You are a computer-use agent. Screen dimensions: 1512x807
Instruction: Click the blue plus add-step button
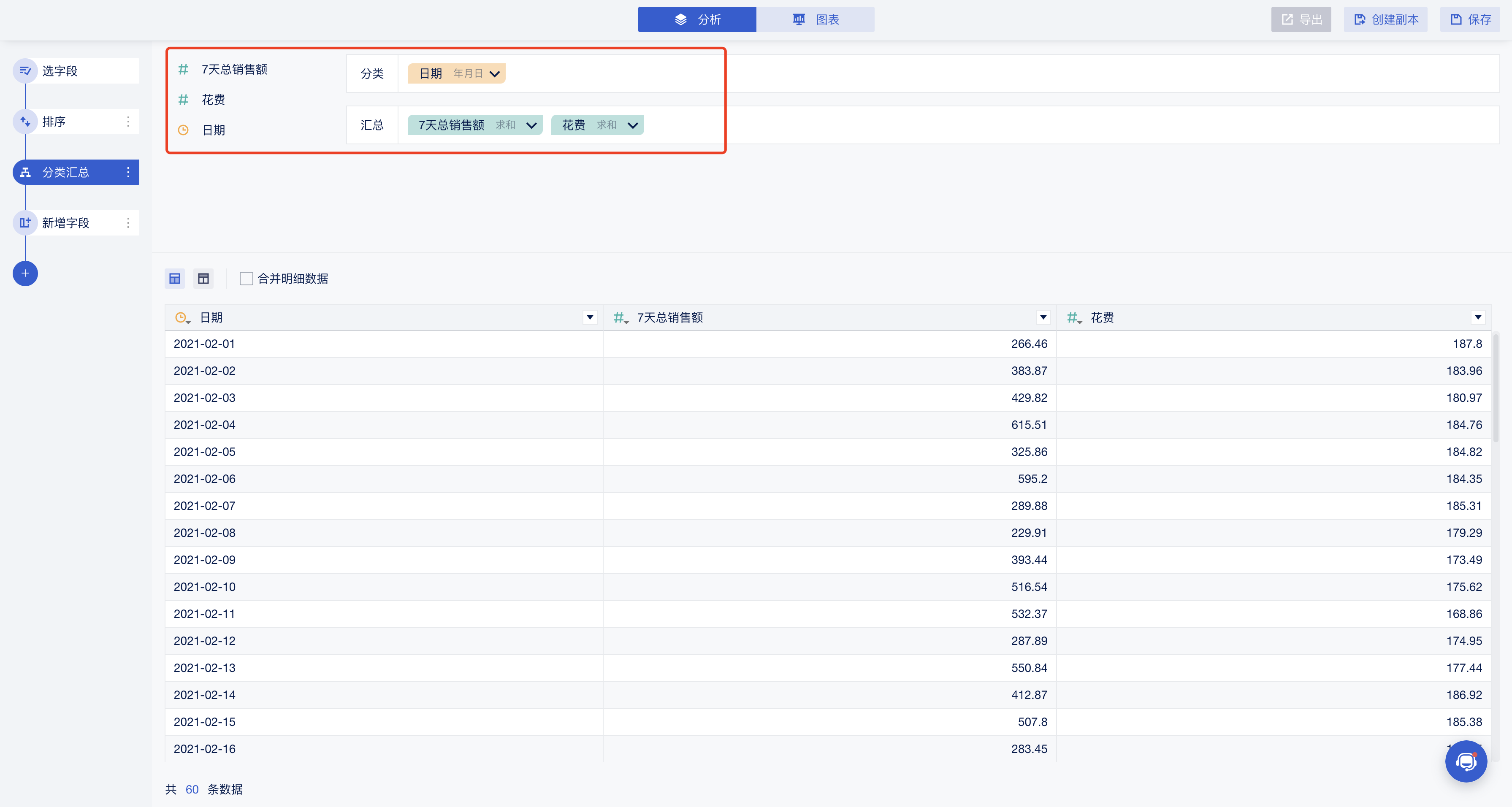25,274
